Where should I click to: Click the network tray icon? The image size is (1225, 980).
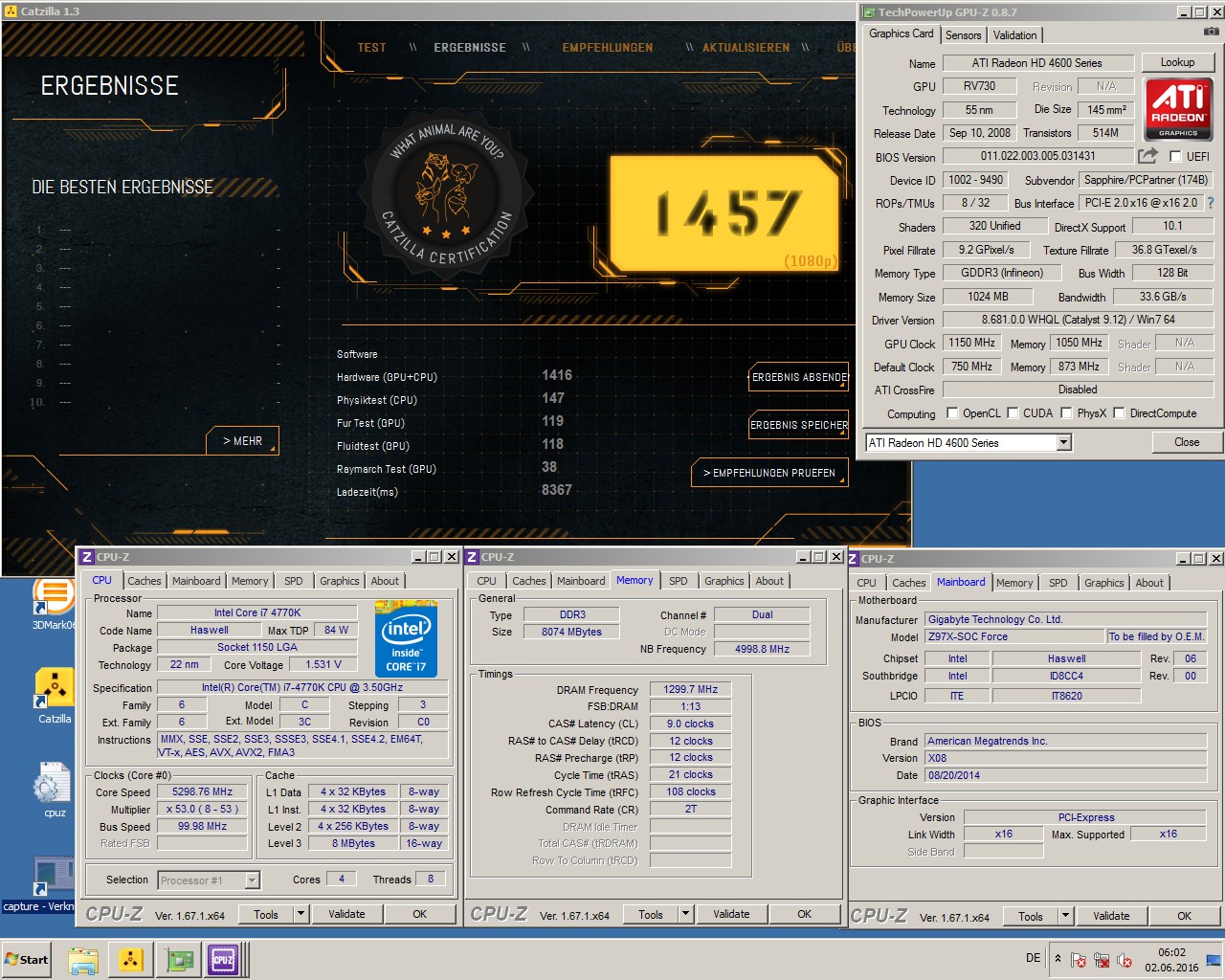click(x=1102, y=960)
